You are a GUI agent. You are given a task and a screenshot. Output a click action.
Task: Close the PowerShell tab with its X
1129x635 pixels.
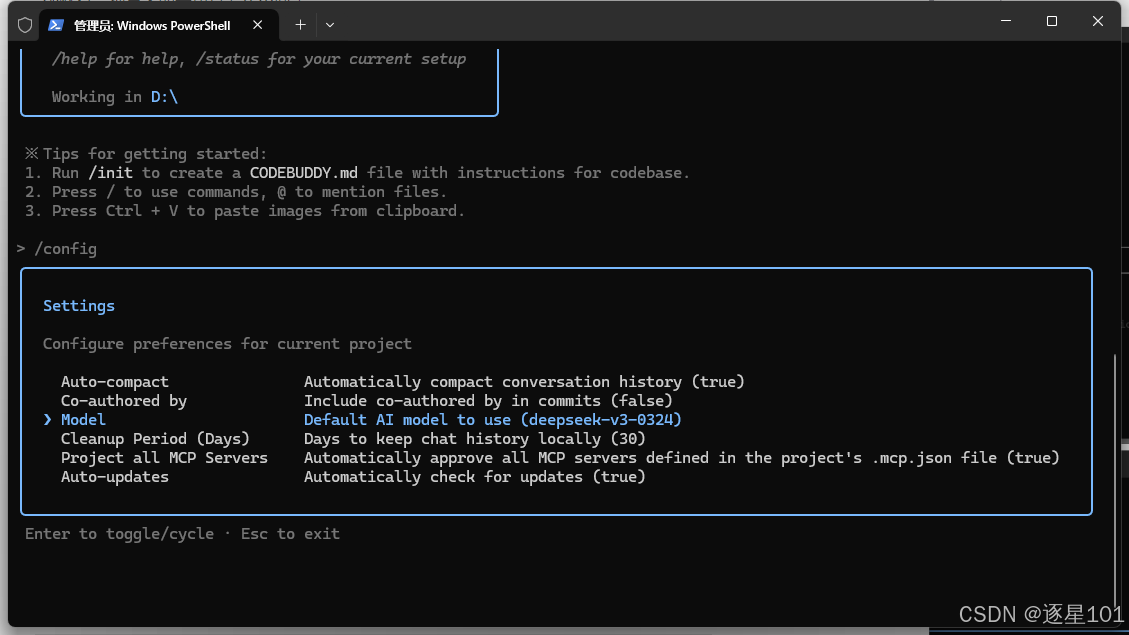[x=257, y=25]
